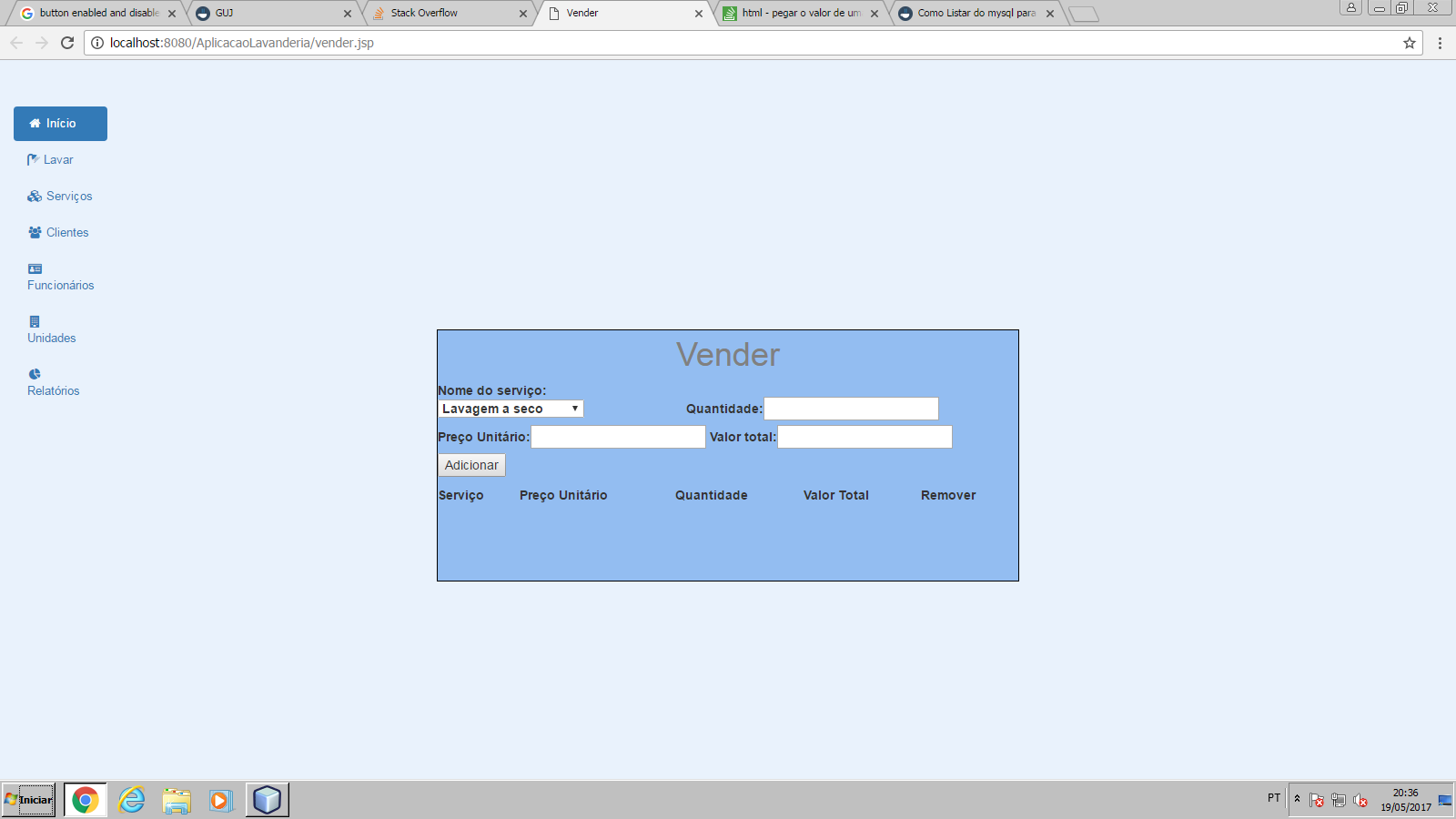The width and height of the screenshot is (1456, 819).
Task: Click the Valor total input field
Action: pos(864,437)
